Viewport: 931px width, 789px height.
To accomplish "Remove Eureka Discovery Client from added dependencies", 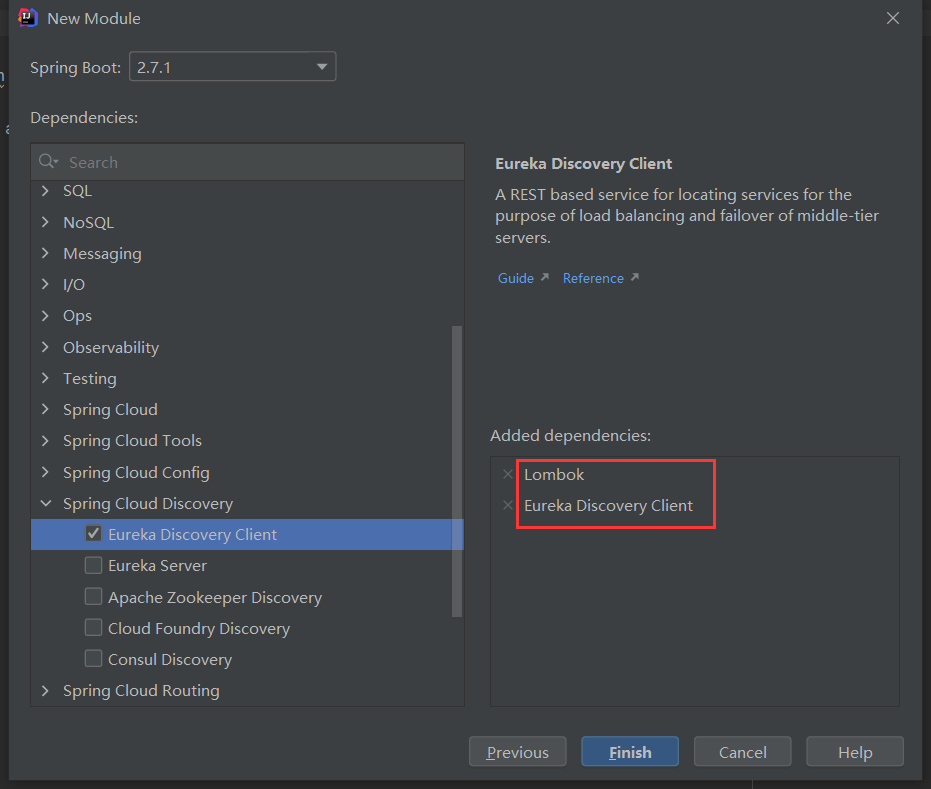I will click(x=507, y=506).
